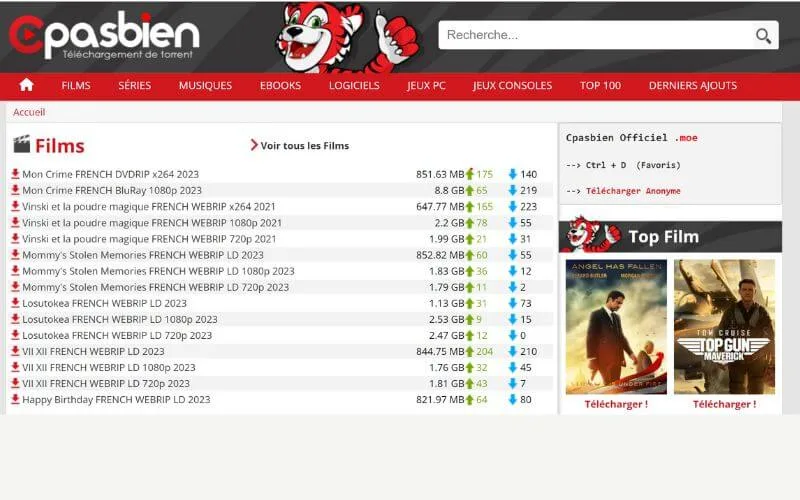
Task: Click the 851.63 MB size value
Action: pos(440,174)
